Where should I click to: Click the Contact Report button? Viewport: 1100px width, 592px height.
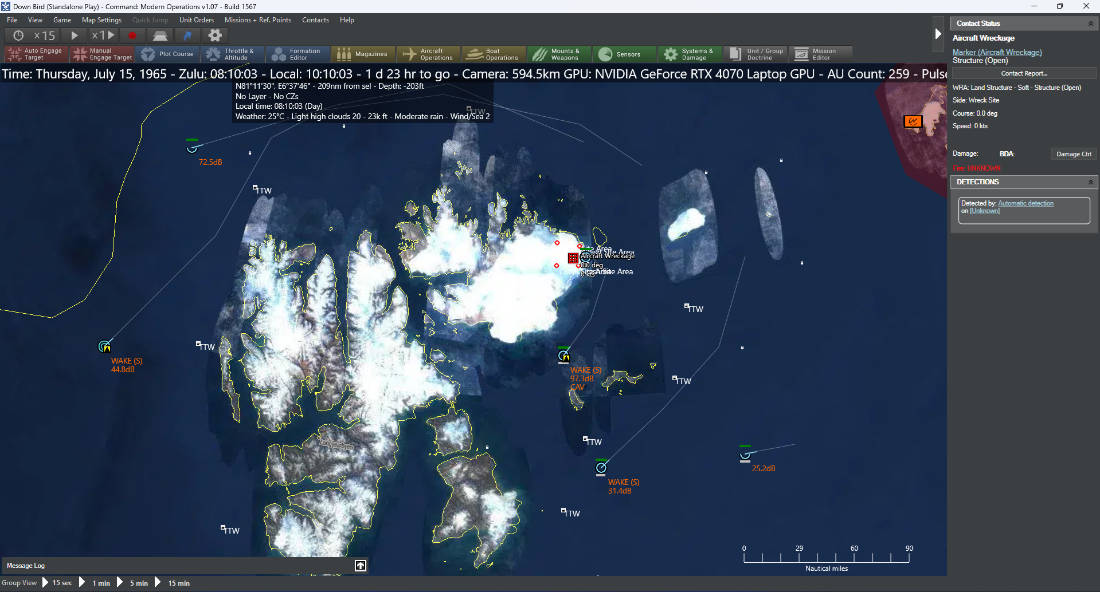(1024, 74)
